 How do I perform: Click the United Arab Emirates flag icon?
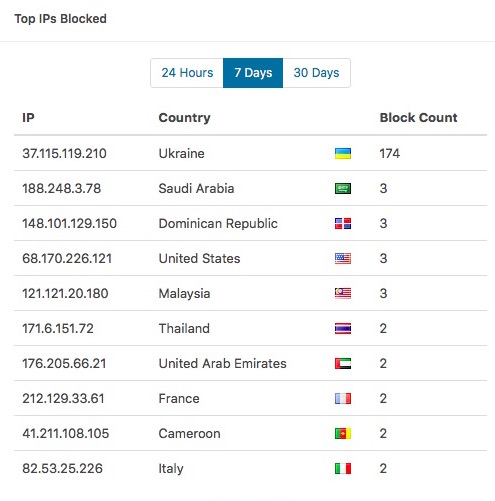(x=343, y=364)
